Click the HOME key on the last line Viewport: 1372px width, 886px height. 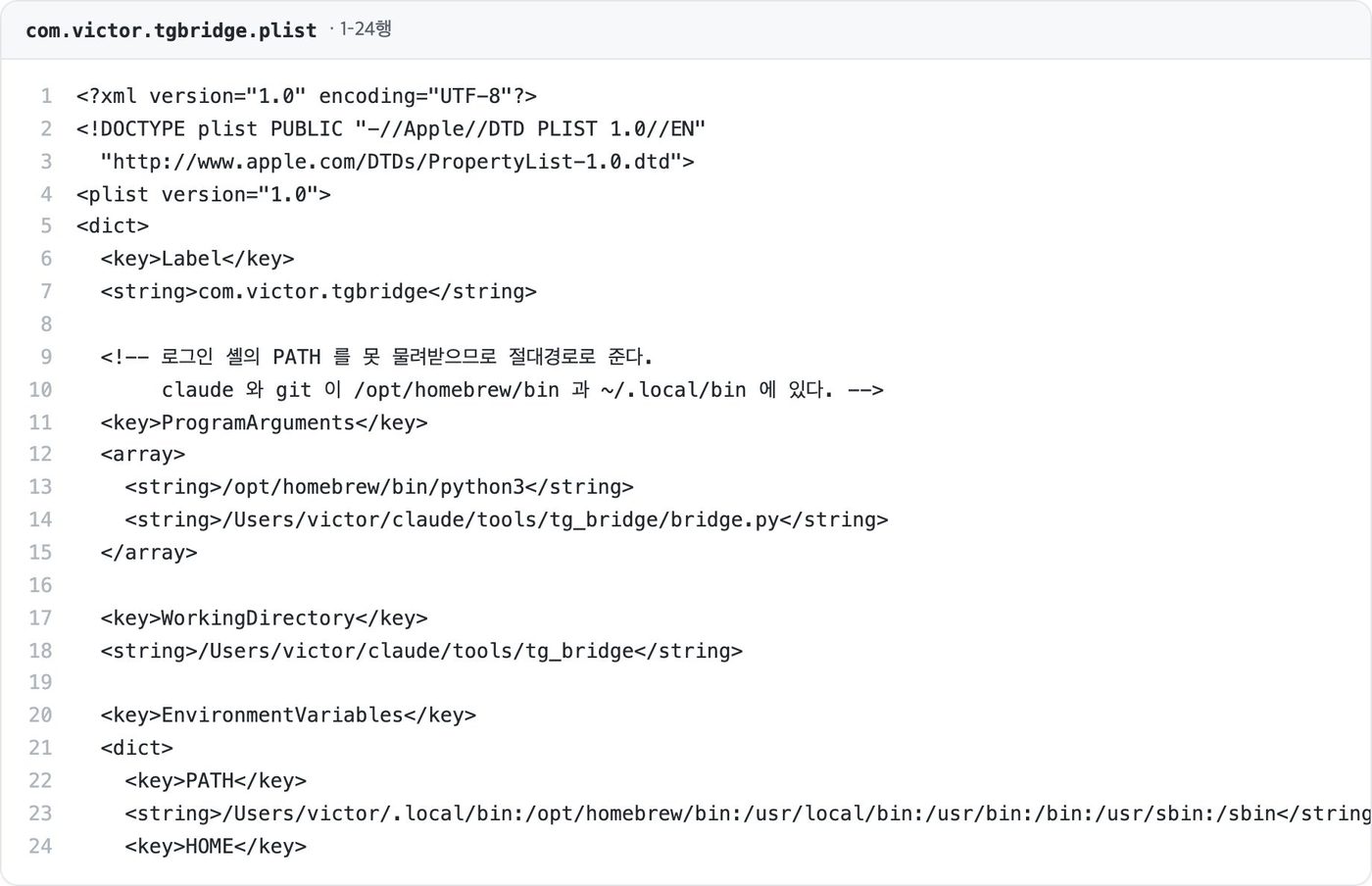point(216,846)
